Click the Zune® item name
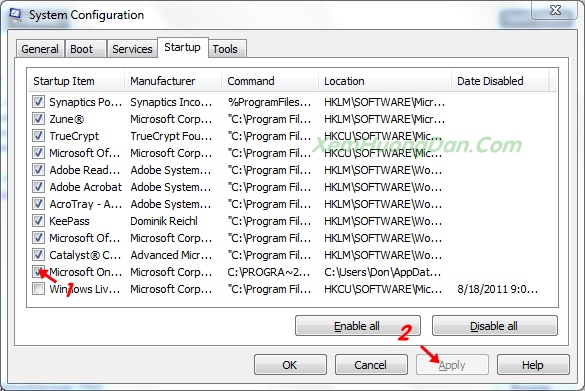The width and height of the screenshot is (585, 391). click(67, 119)
